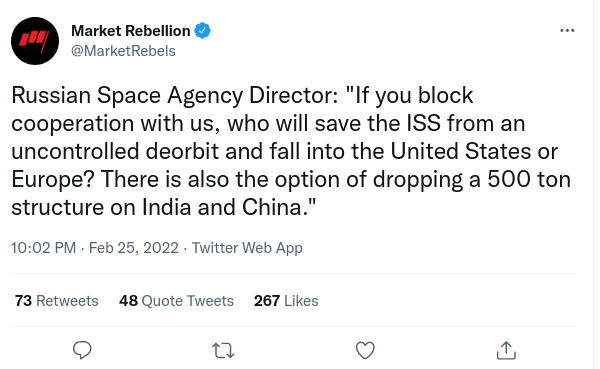Like the tweet with the heart icon
This screenshot has height=369, width=600.
point(365,350)
